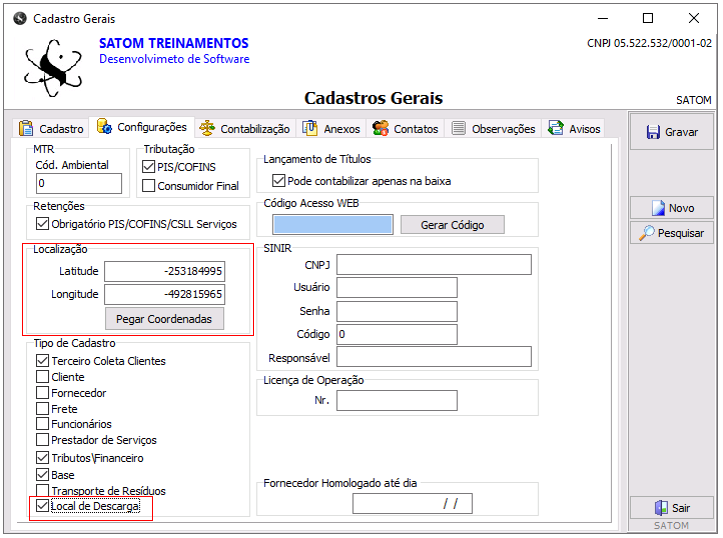723x538 pixels.
Task: Click the Gerar Código button
Action: point(452,225)
